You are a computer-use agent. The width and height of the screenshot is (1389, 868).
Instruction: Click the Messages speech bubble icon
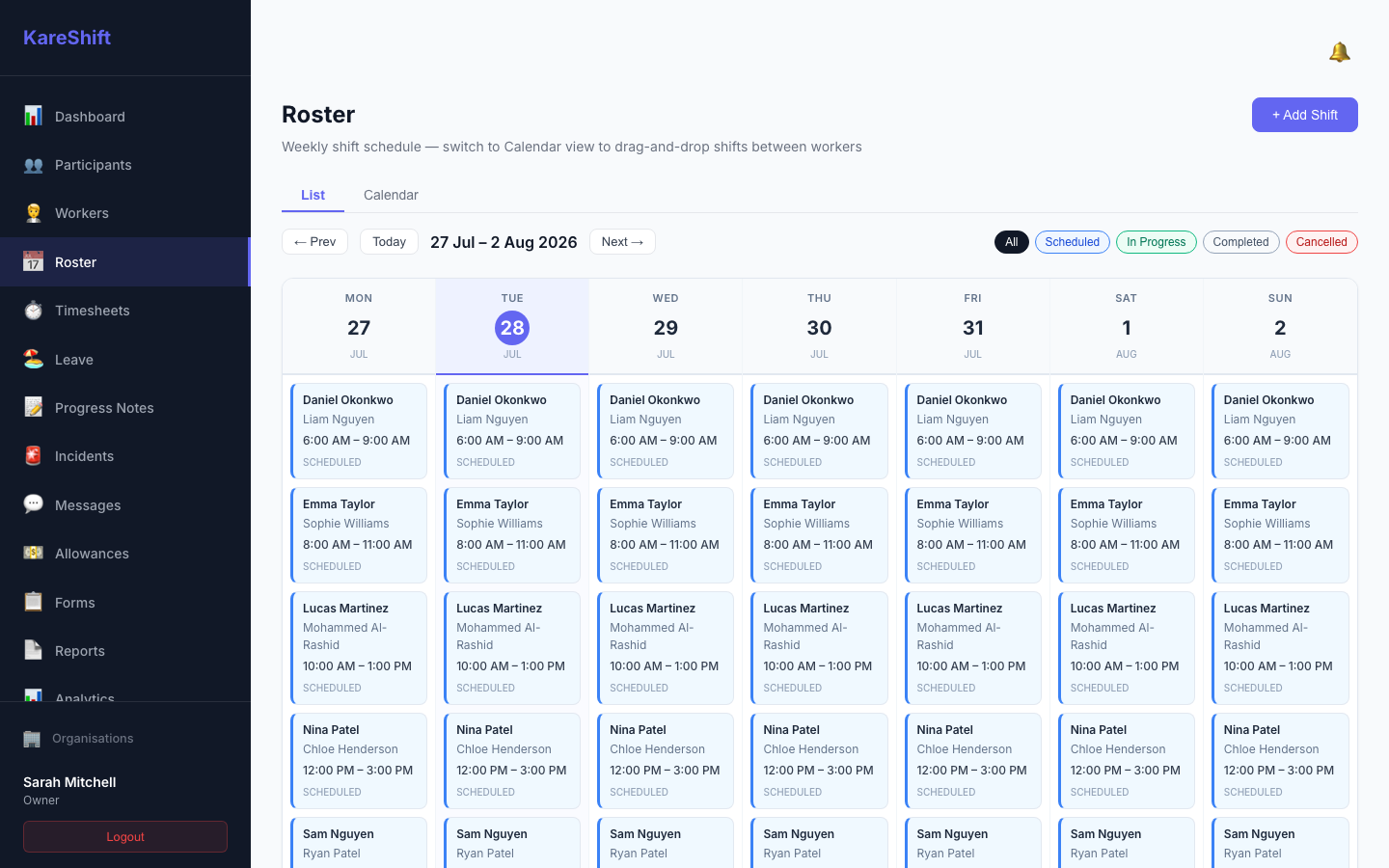coord(33,504)
